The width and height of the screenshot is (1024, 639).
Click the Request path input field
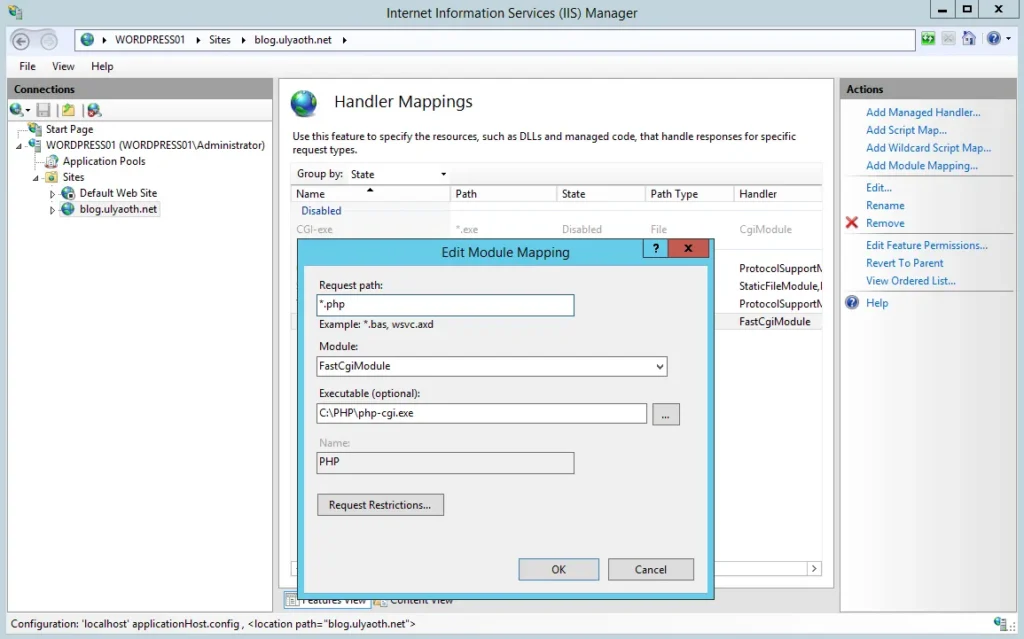tap(445, 305)
